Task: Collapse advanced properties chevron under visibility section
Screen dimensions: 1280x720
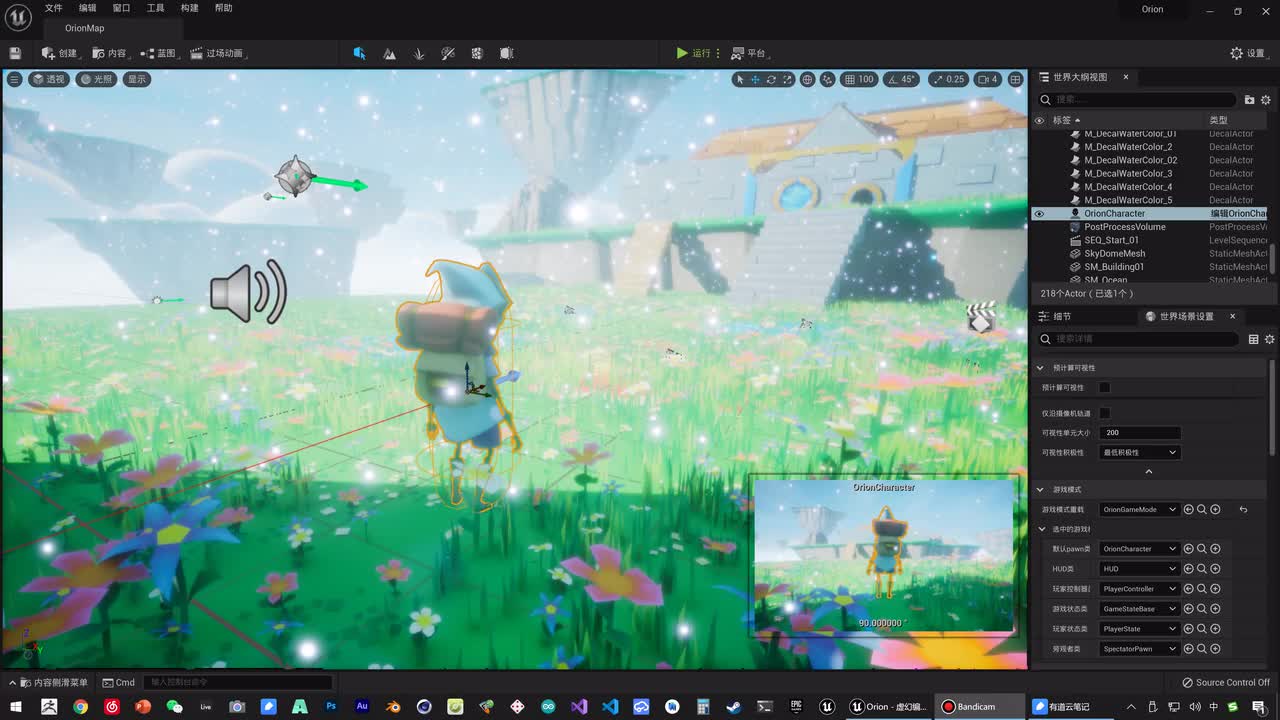Action: point(1148,472)
